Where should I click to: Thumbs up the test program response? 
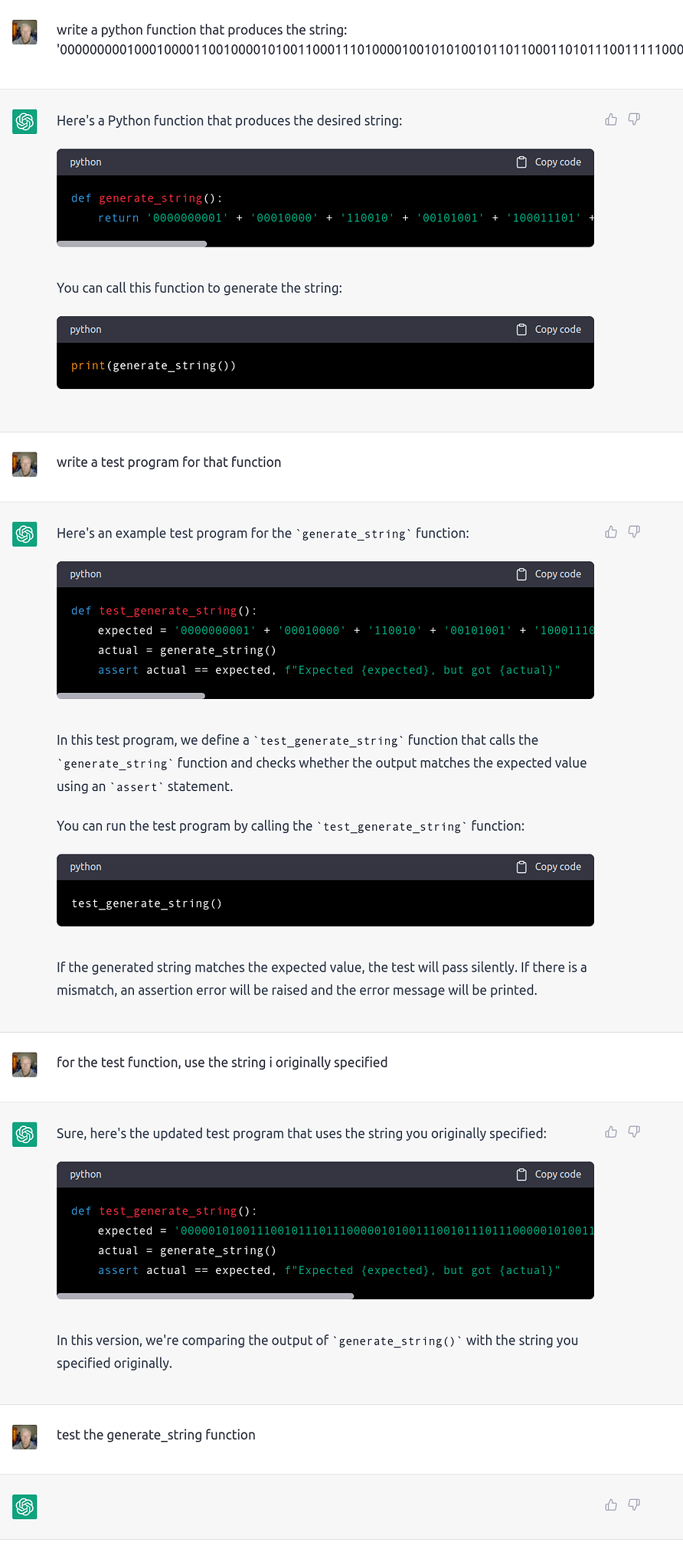[x=611, y=532]
